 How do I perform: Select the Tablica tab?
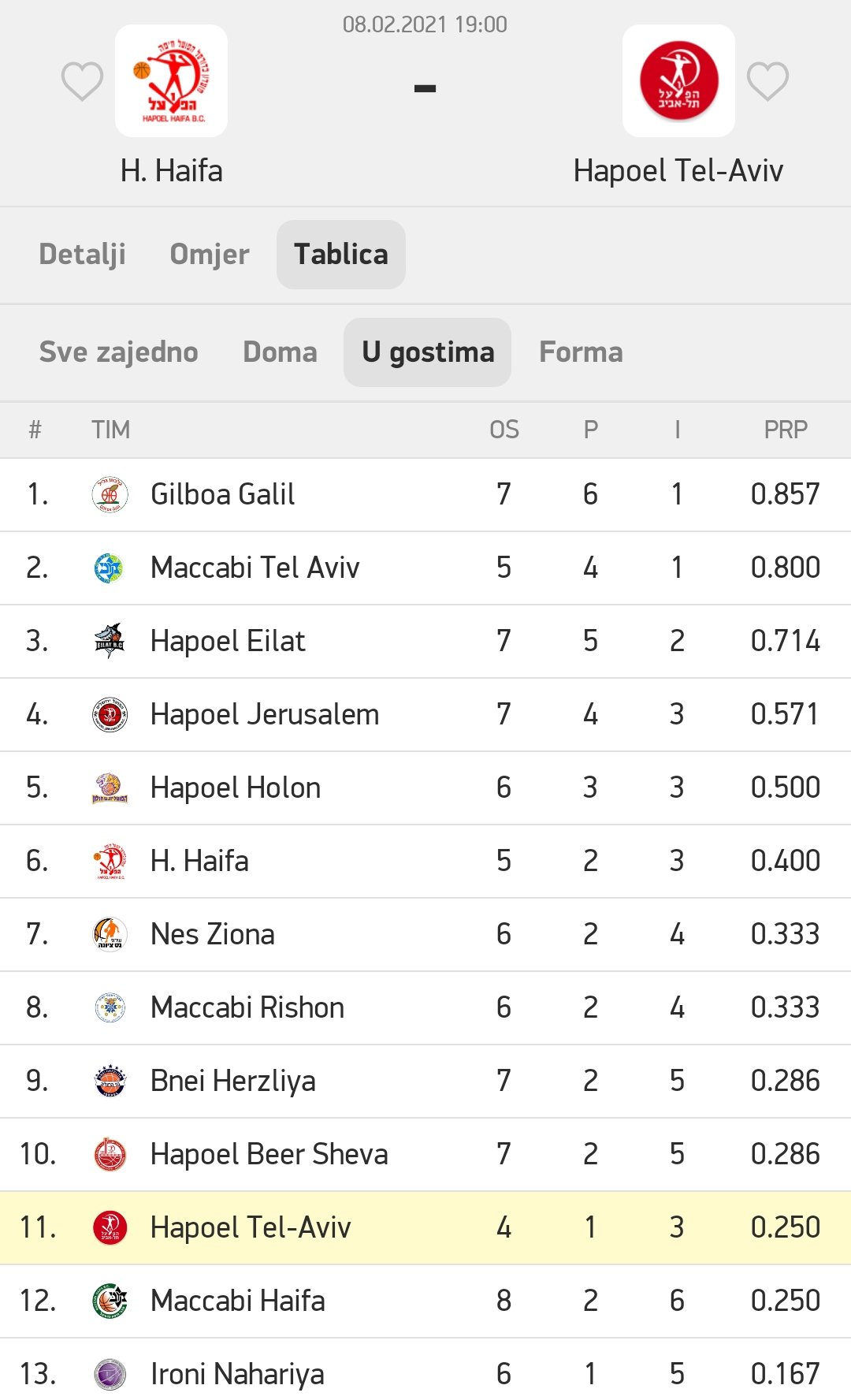coord(340,255)
